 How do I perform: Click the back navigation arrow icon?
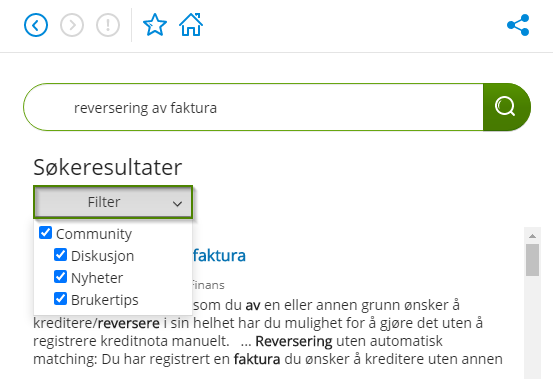click(x=36, y=25)
